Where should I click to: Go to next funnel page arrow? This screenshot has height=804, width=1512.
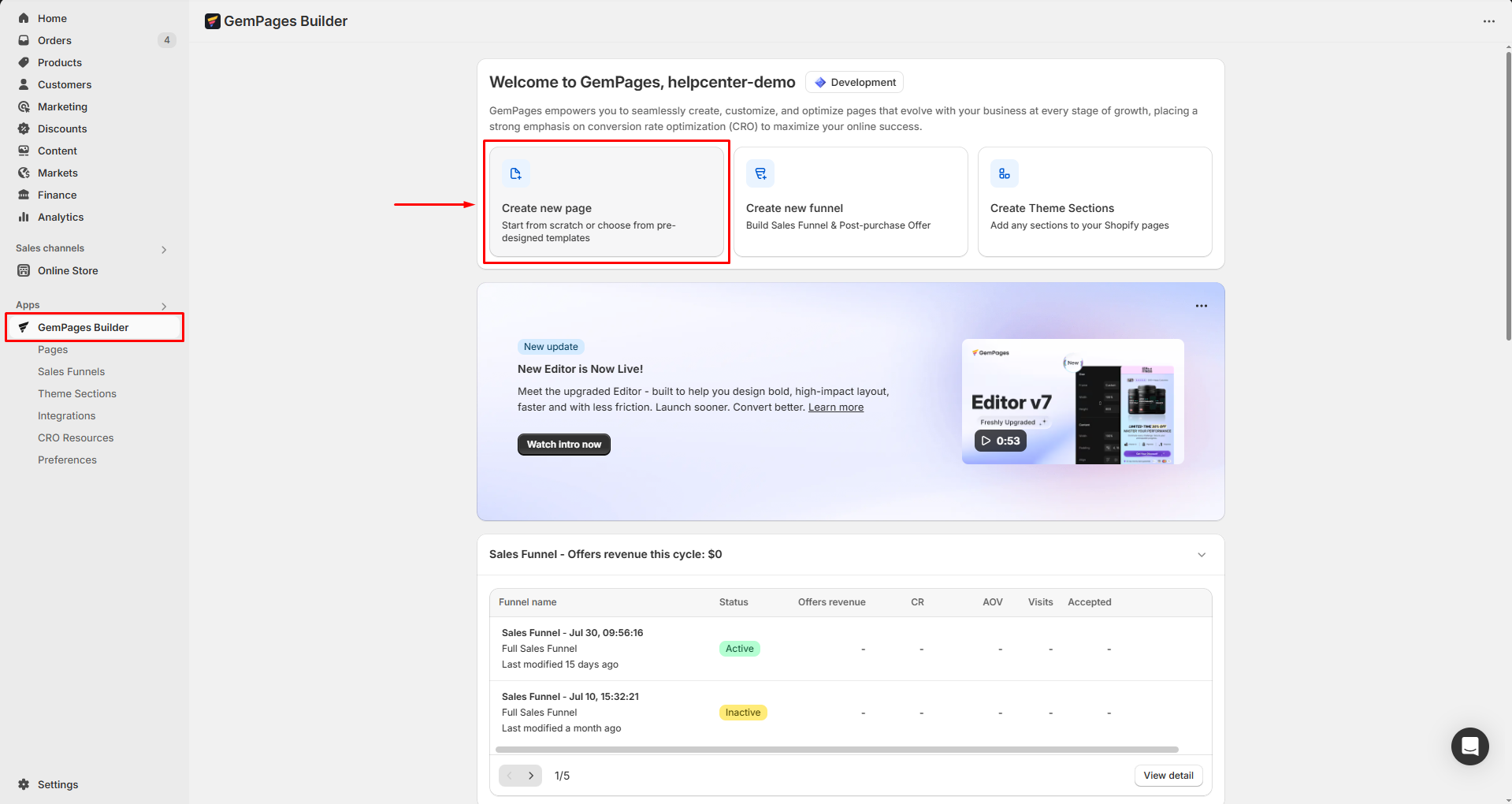point(531,776)
